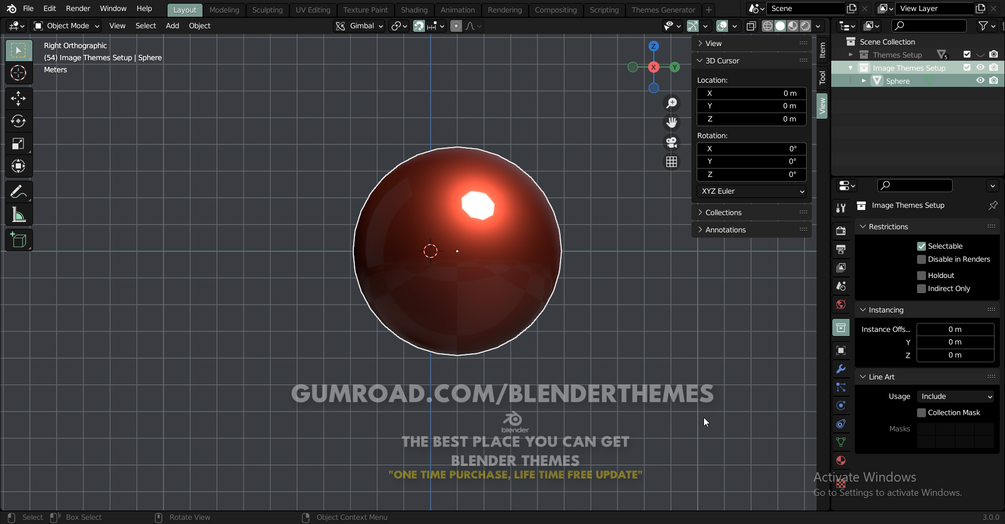Screen dimensions: 1005x524
Task: Expand the Sphere tree item
Action: point(864,81)
